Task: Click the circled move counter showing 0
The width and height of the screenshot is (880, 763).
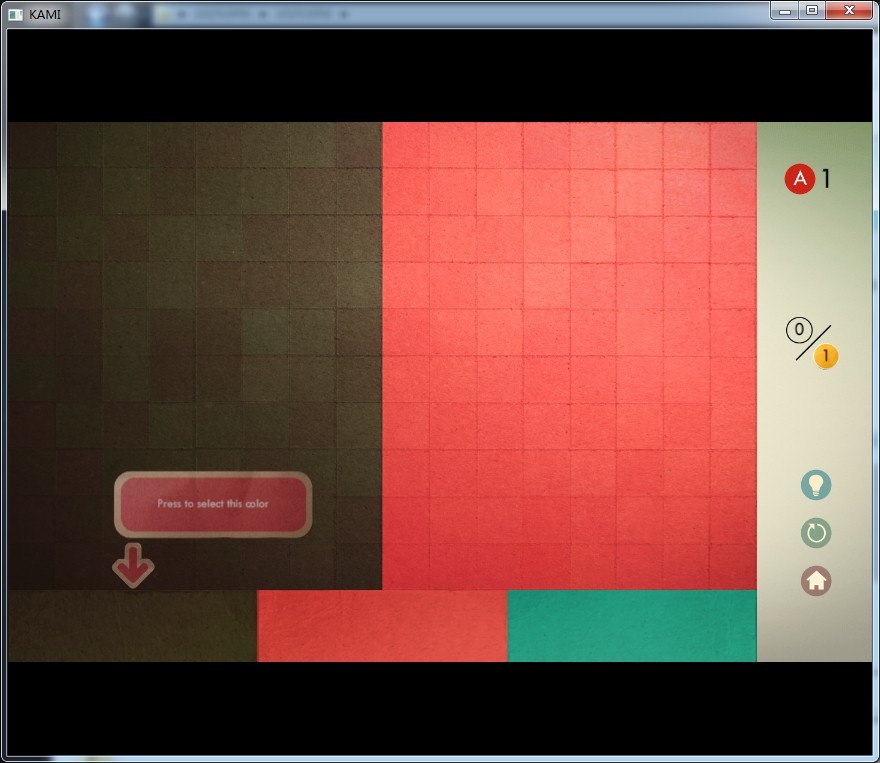Action: [799, 330]
